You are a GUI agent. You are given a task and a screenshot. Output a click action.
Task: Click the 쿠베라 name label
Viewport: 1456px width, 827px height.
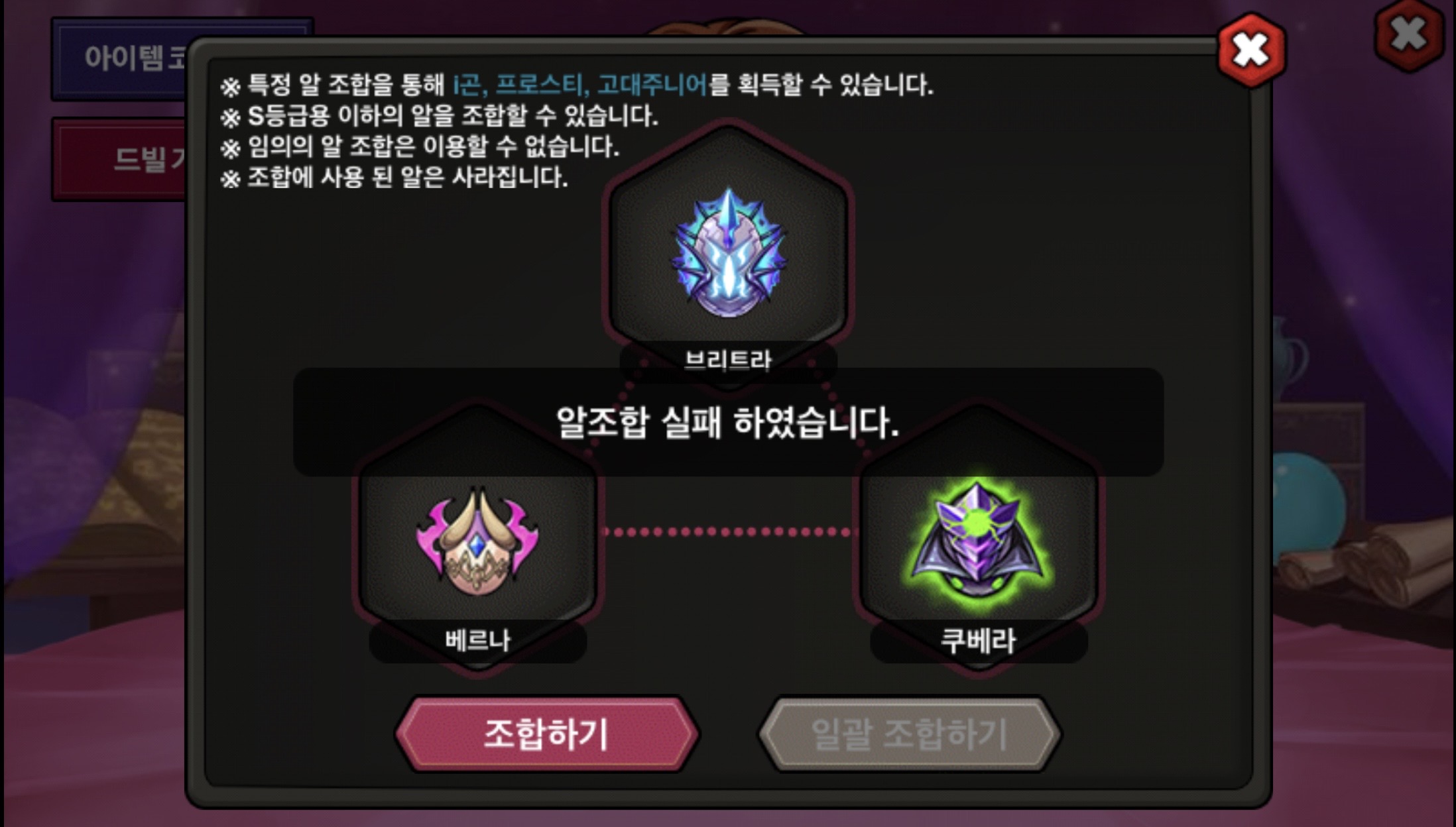click(979, 641)
